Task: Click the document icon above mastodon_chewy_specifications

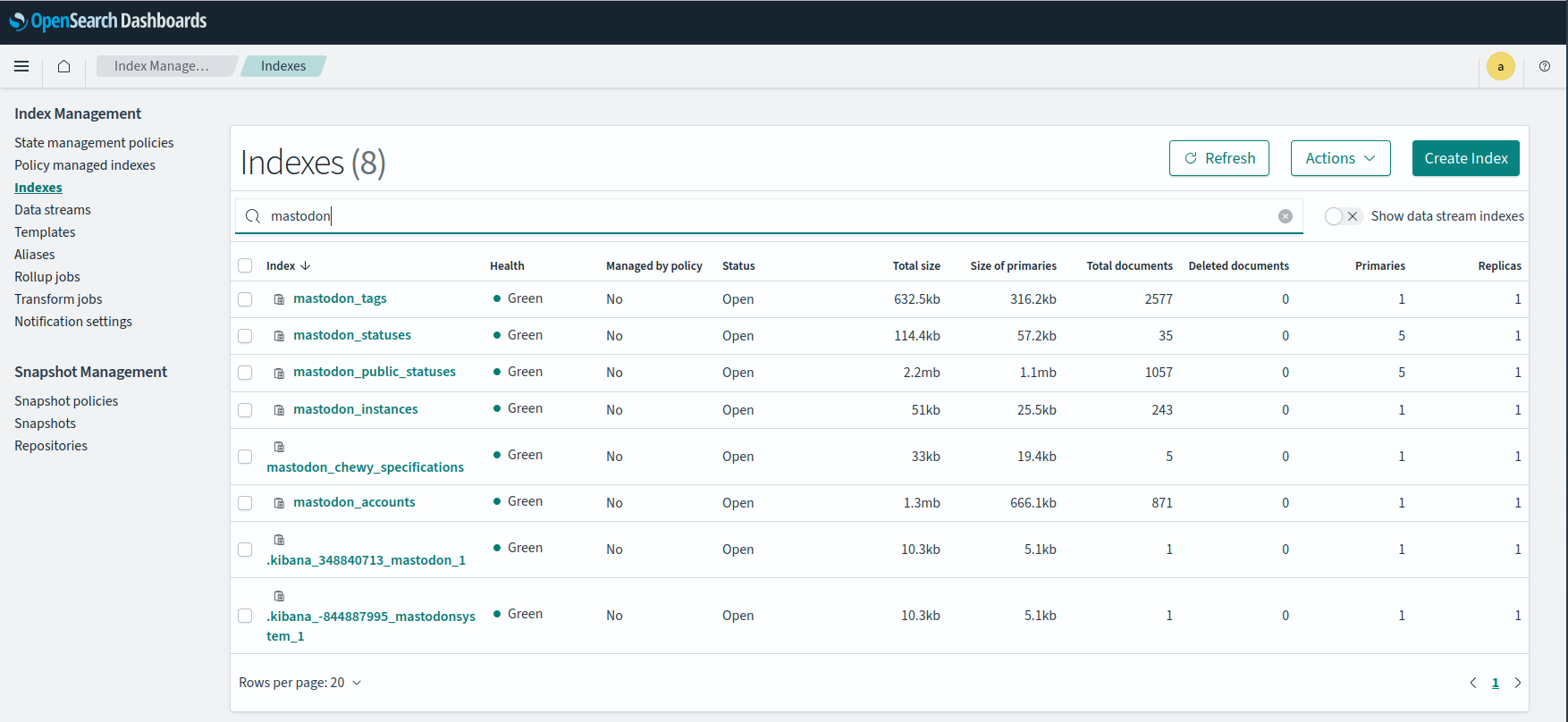Action: [x=279, y=447]
